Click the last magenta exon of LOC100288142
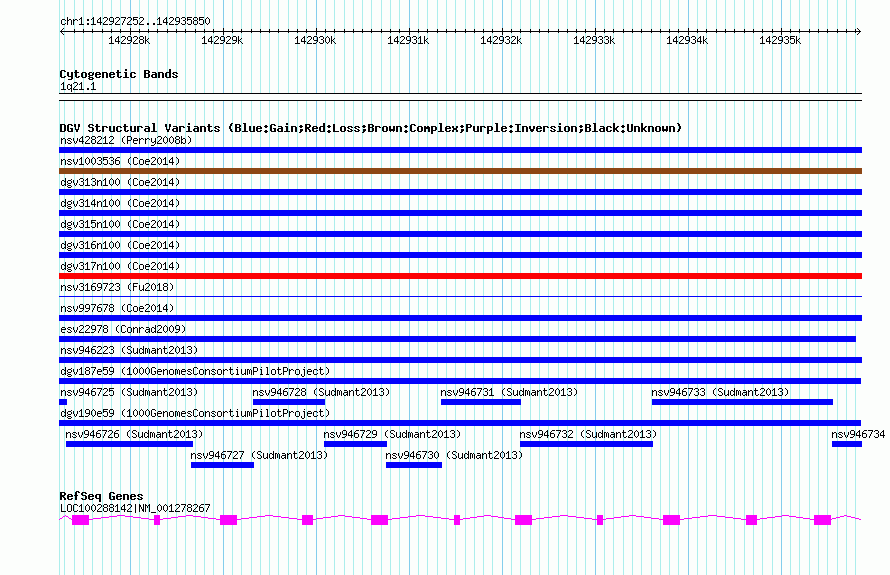The height and width of the screenshot is (575, 890). [x=822, y=520]
